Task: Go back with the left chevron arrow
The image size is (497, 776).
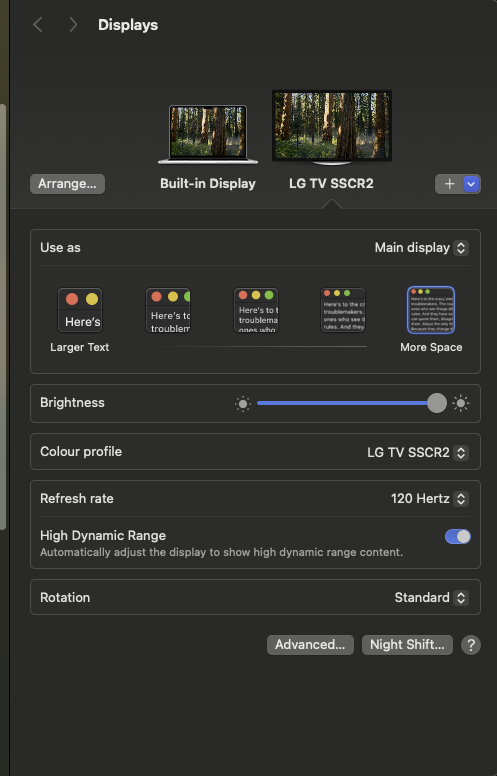Action: [38, 24]
